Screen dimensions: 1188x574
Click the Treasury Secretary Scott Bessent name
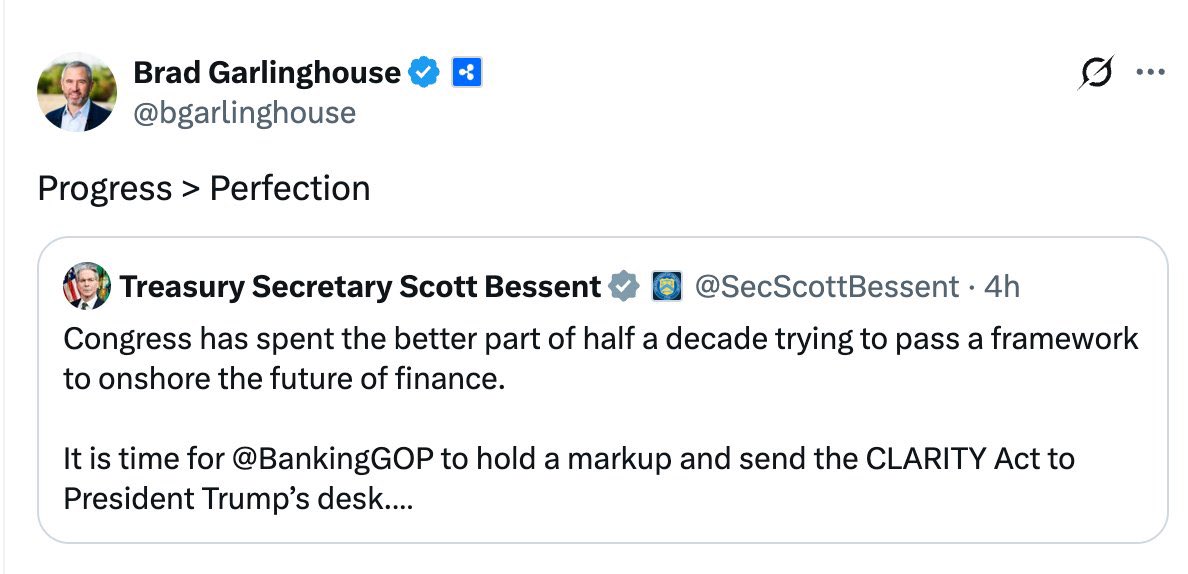coord(360,287)
